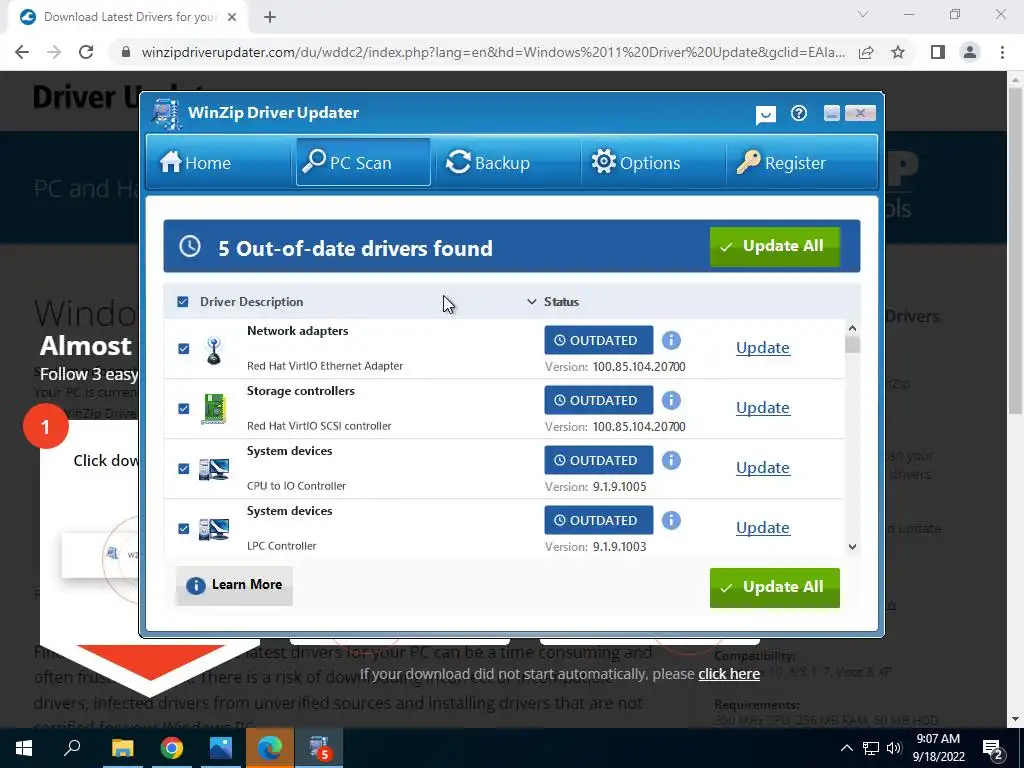This screenshot has height=768, width=1024.
Task: Open the Register tab
Action: pos(801,162)
